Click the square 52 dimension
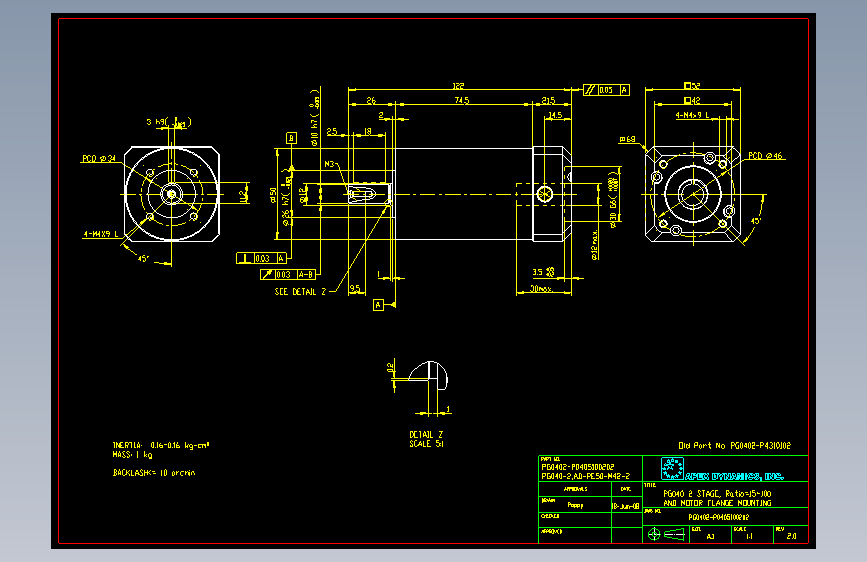 pyautogui.click(x=692, y=86)
